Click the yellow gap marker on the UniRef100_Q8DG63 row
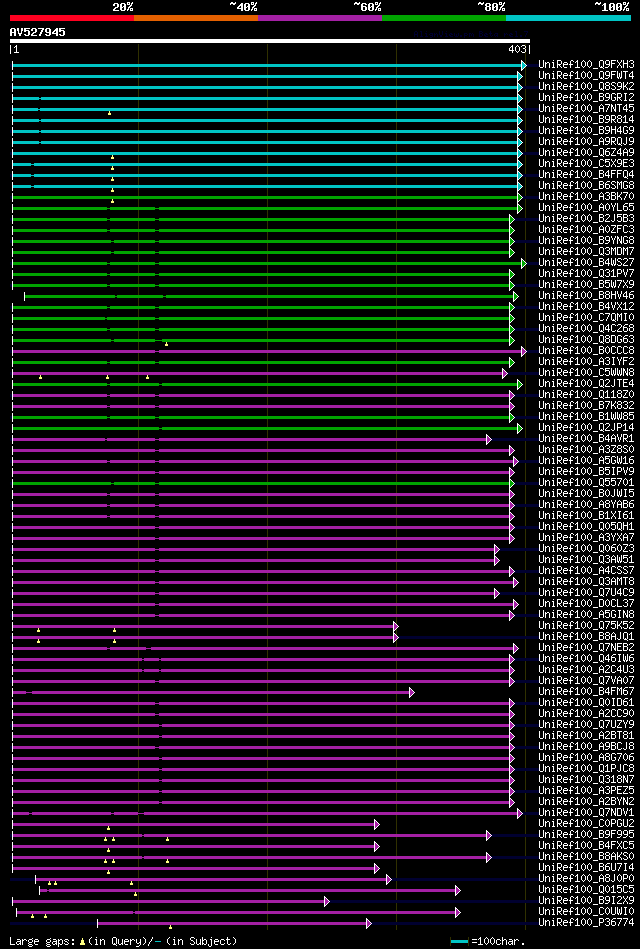The width and height of the screenshot is (640, 949). point(167,344)
